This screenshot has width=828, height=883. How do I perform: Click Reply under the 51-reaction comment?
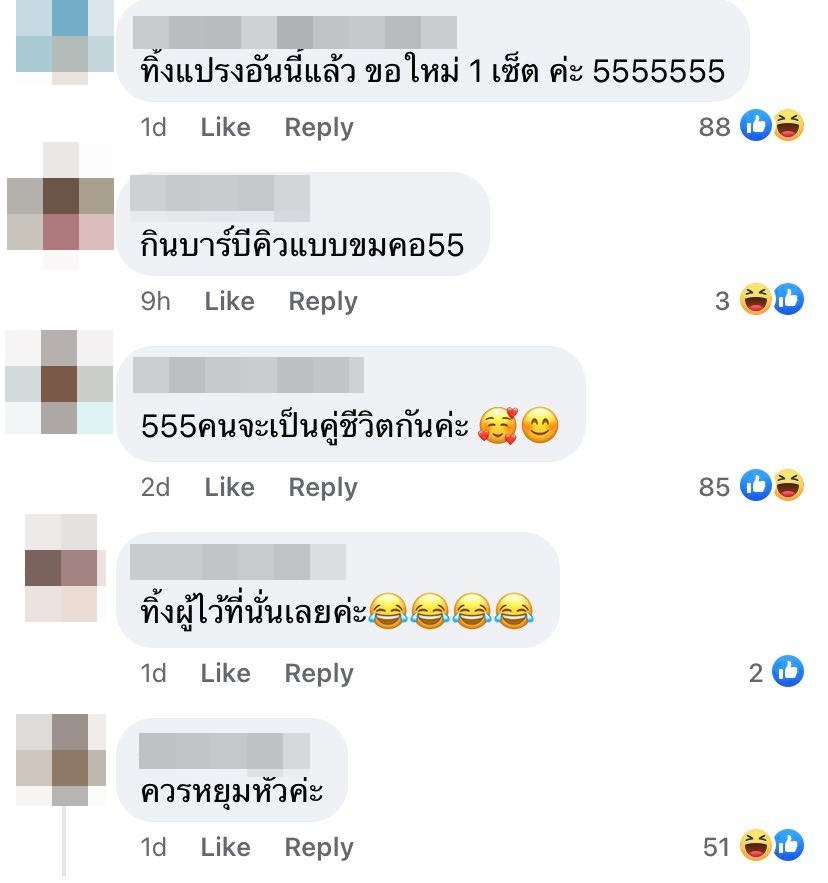tap(319, 848)
